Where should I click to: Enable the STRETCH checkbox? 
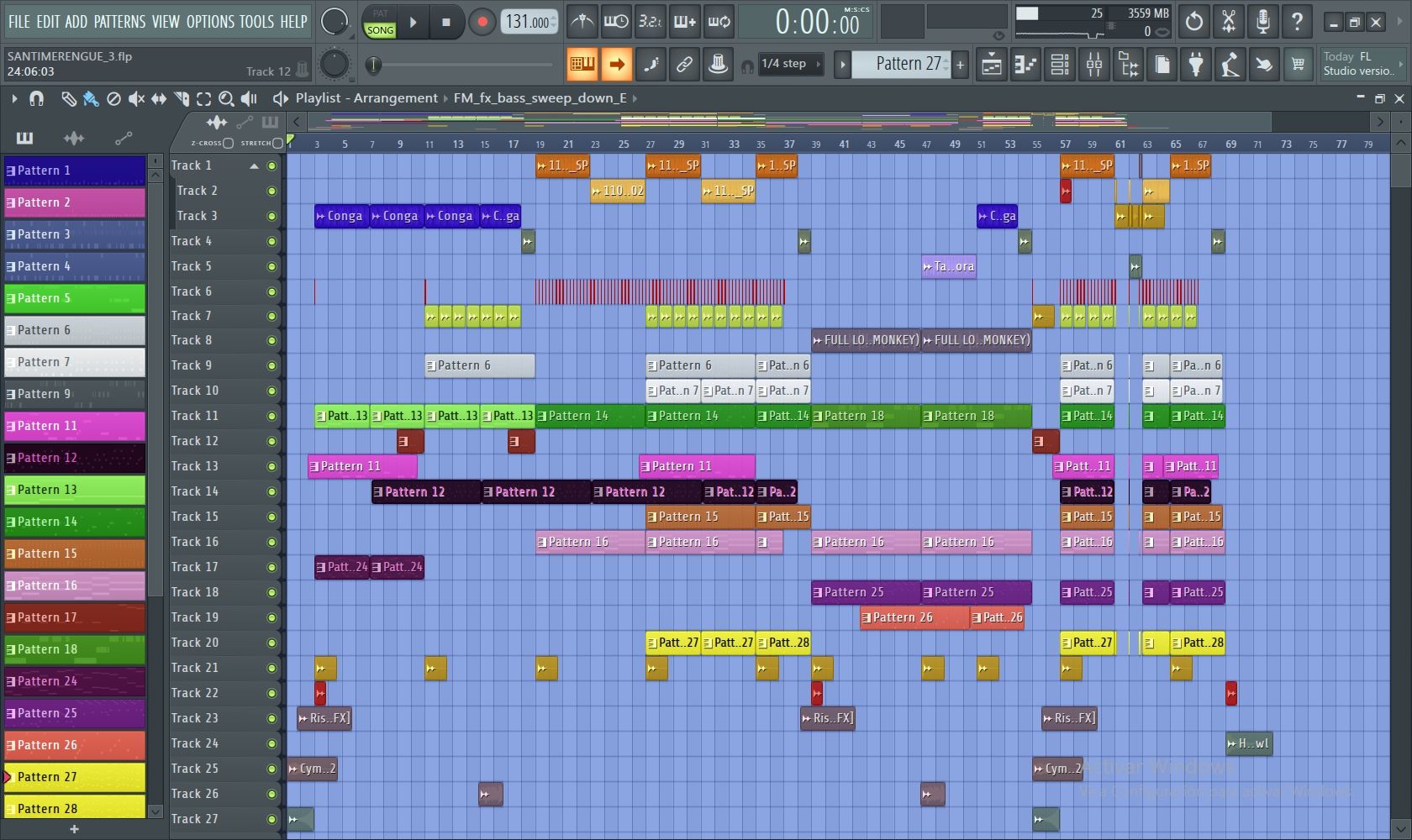(277, 144)
